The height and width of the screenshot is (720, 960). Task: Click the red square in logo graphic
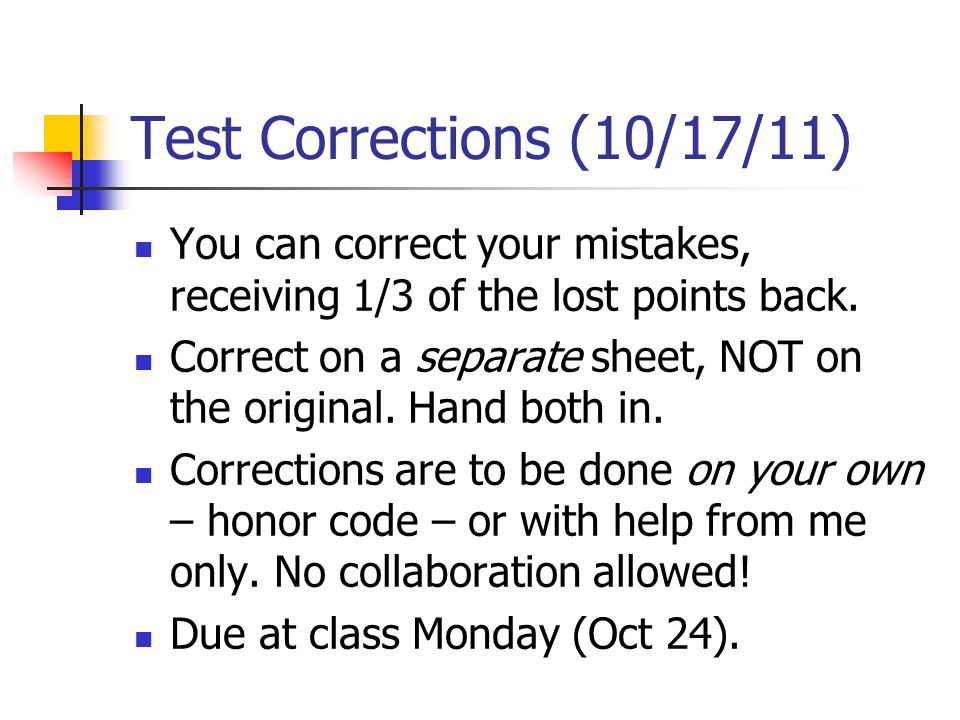click(x=42, y=171)
